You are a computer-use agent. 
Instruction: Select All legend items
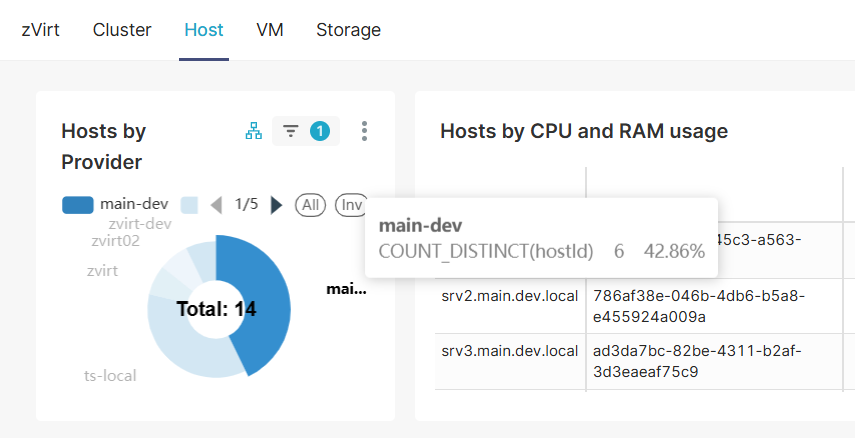coord(310,205)
